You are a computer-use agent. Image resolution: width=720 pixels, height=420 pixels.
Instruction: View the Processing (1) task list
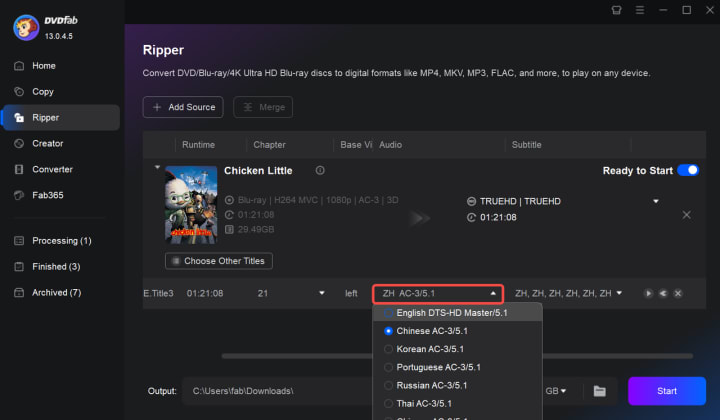pos(62,241)
